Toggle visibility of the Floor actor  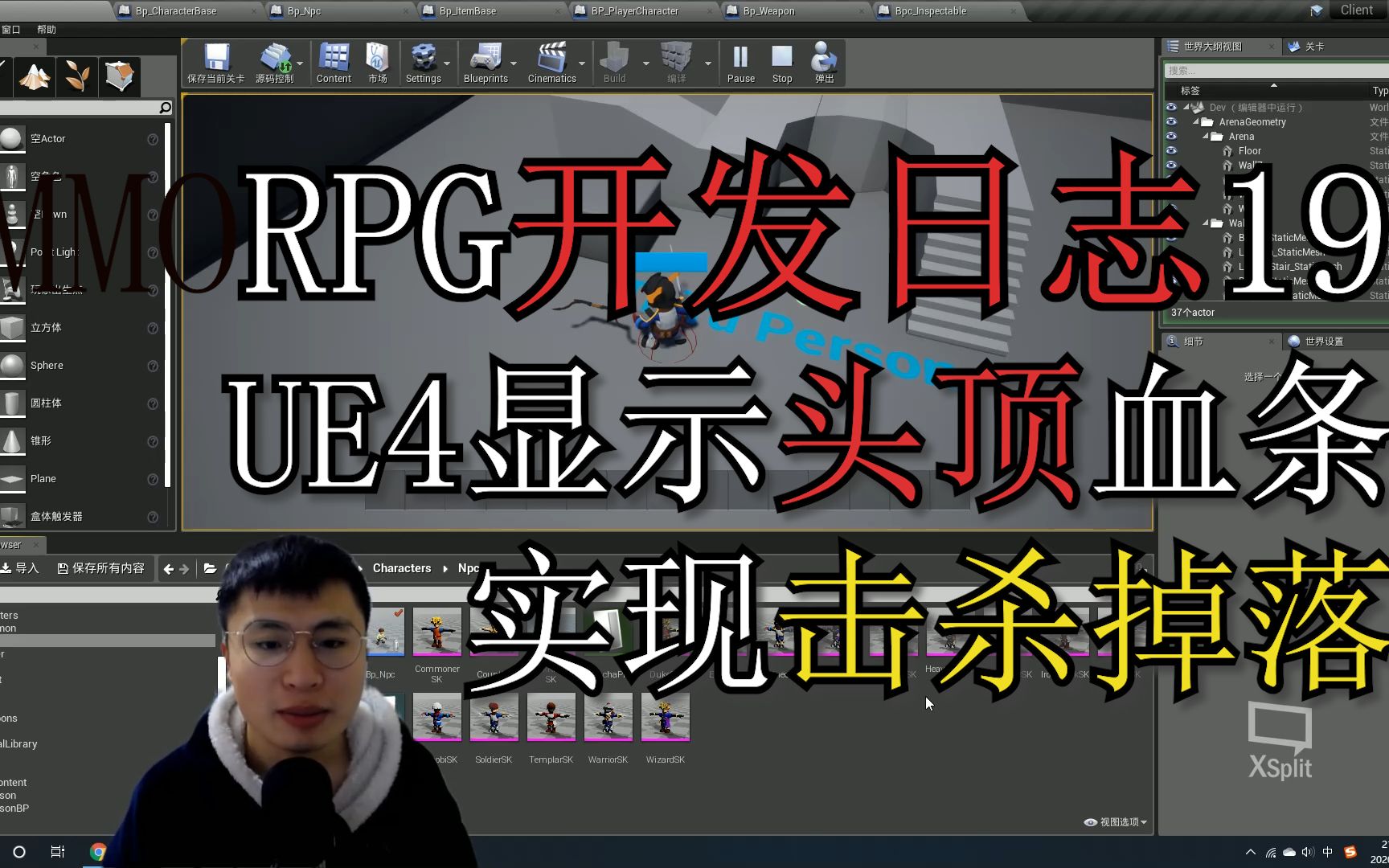click(1171, 150)
